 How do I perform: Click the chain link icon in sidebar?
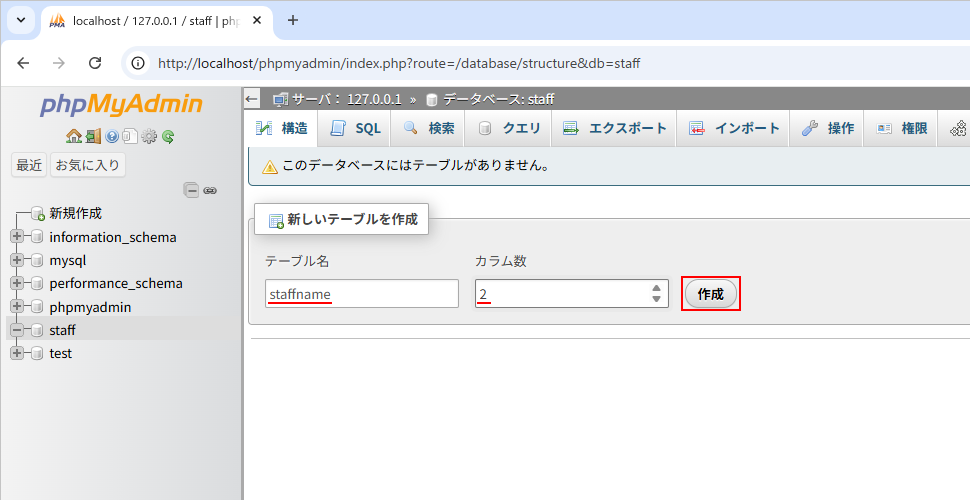(x=210, y=190)
